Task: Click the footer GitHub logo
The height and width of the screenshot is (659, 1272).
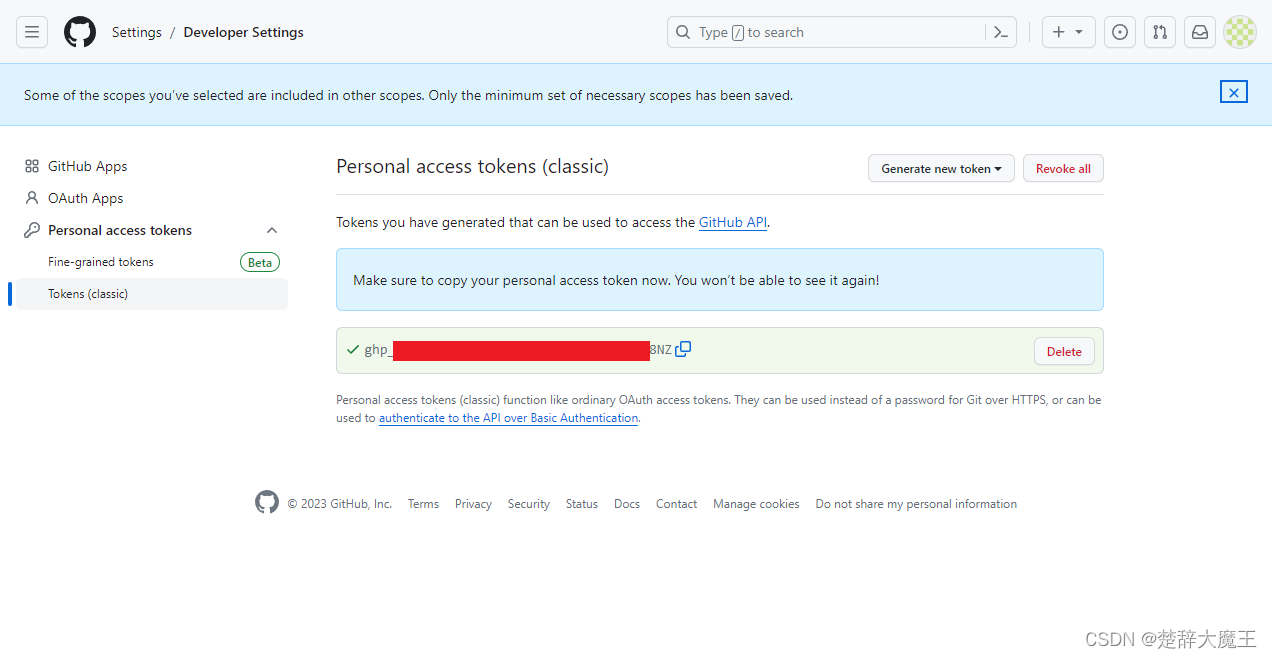Action: click(x=267, y=502)
